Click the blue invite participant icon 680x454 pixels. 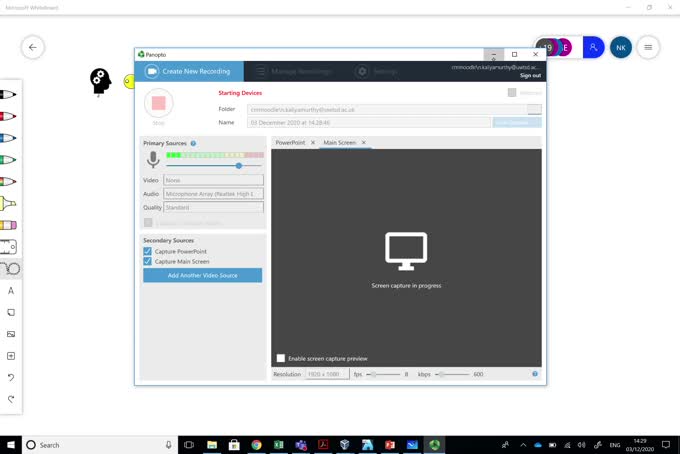click(593, 47)
